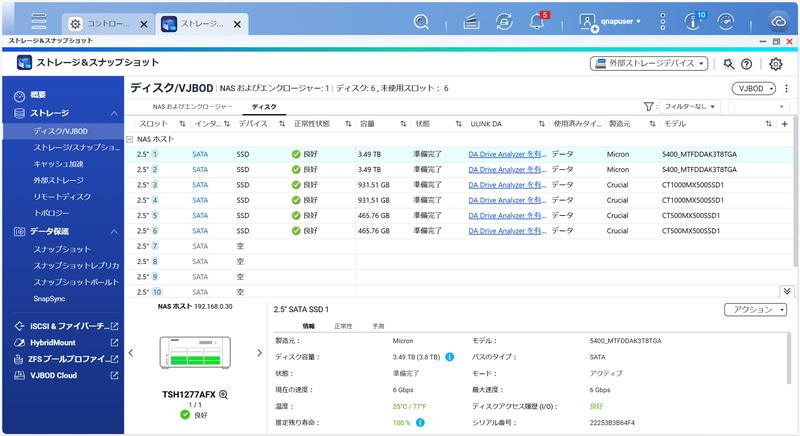Viewport: 800px width, 436px height.
Task: Sort by the 容量 column arrows
Action: tap(403, 124)
